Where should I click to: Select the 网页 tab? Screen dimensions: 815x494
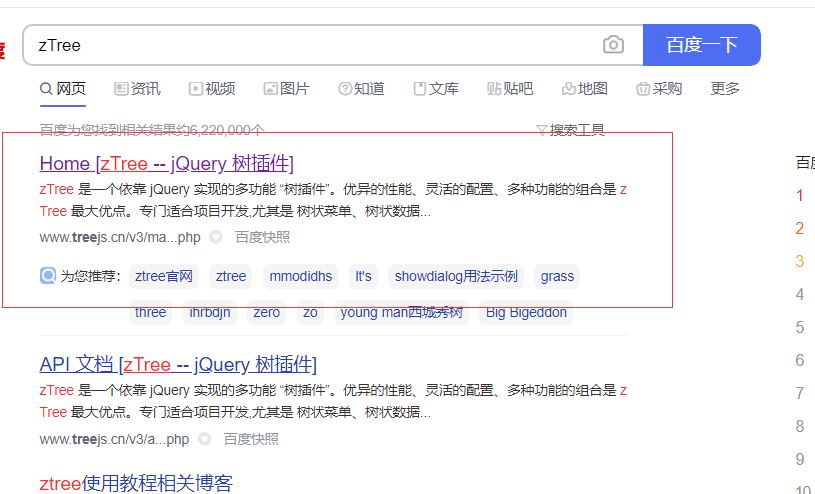point(63,89)
